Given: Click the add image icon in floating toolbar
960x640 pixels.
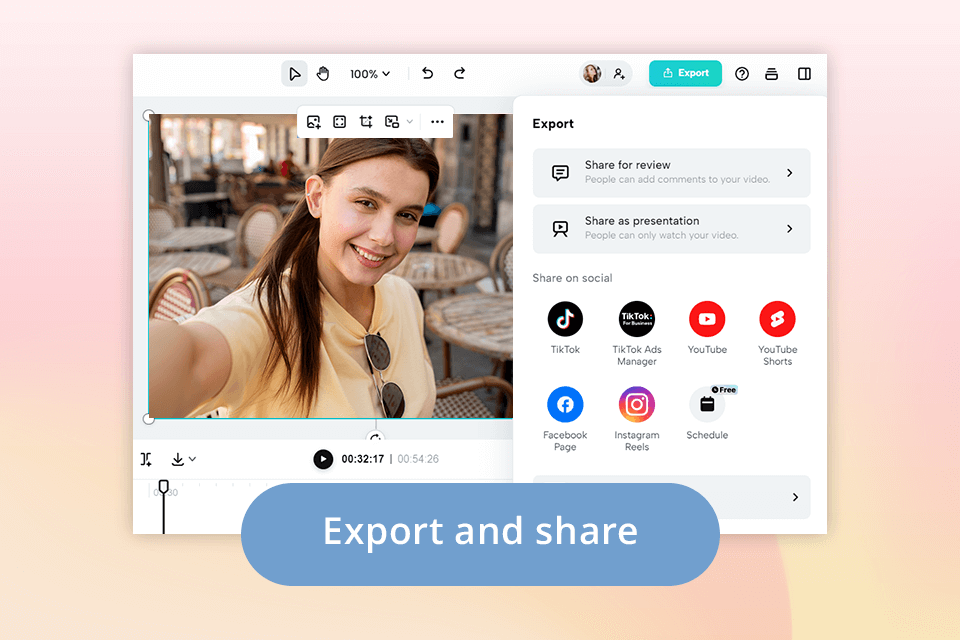Looking at the screenshot, I should click(313, 122).
